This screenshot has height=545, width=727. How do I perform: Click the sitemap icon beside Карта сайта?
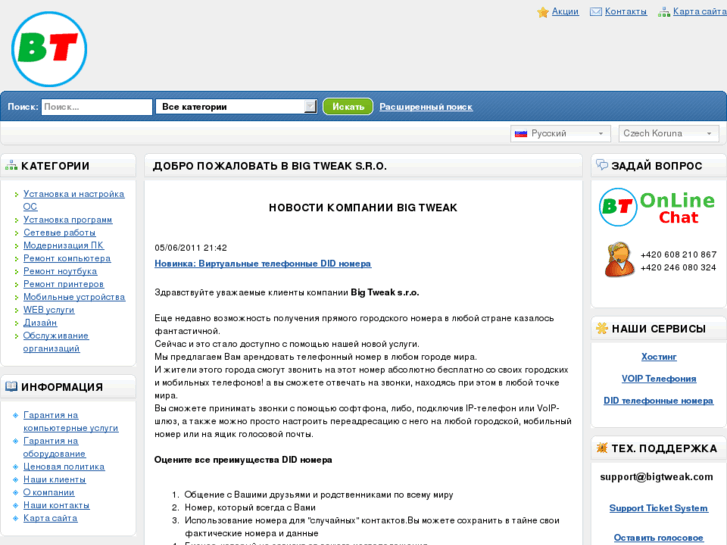coord(664,12)
